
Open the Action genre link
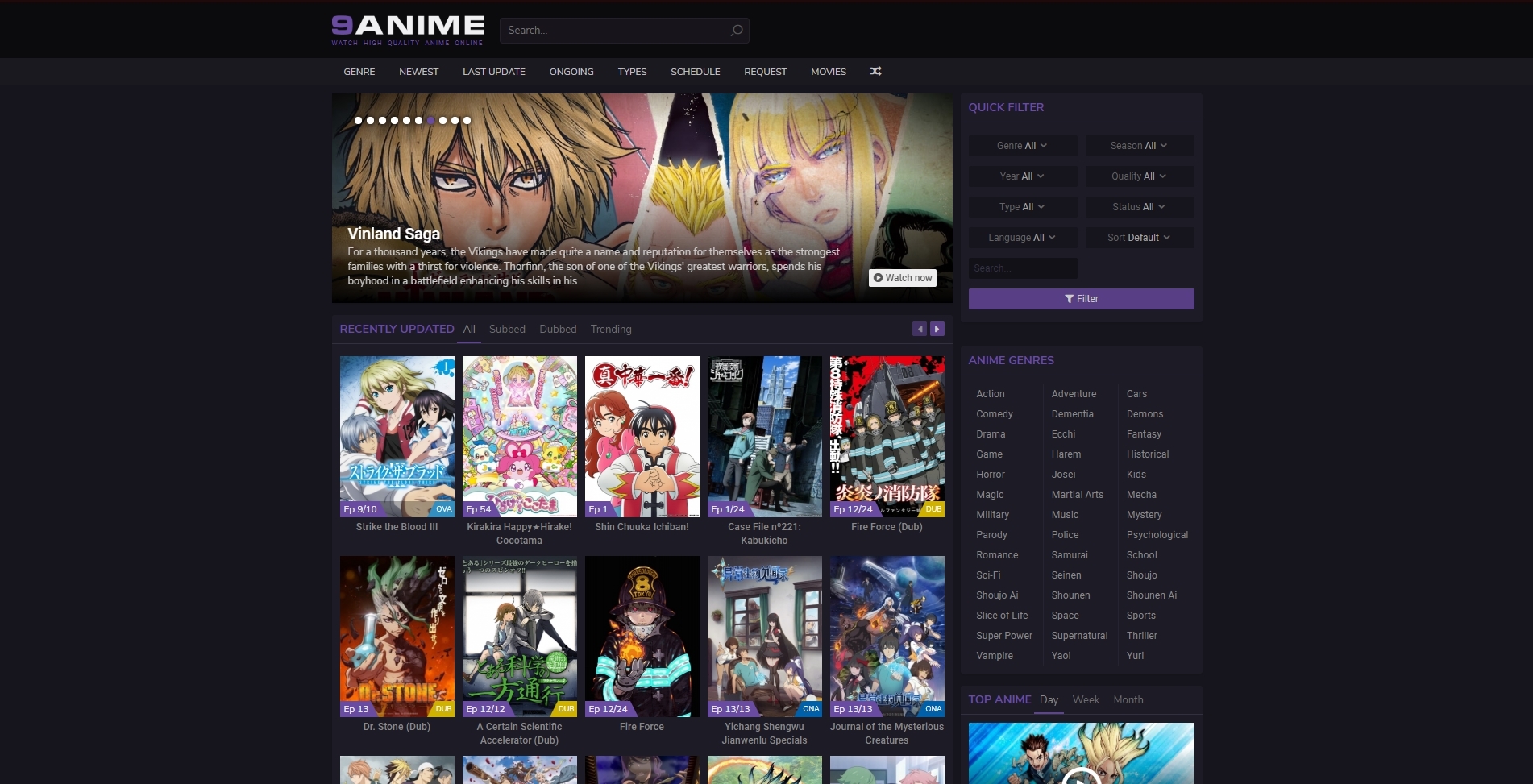click(x=991, y=394)
